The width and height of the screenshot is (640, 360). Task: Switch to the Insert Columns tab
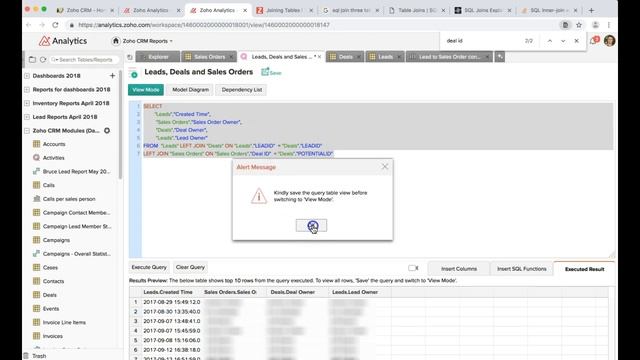pyautogui.click(x=459, y=269)
